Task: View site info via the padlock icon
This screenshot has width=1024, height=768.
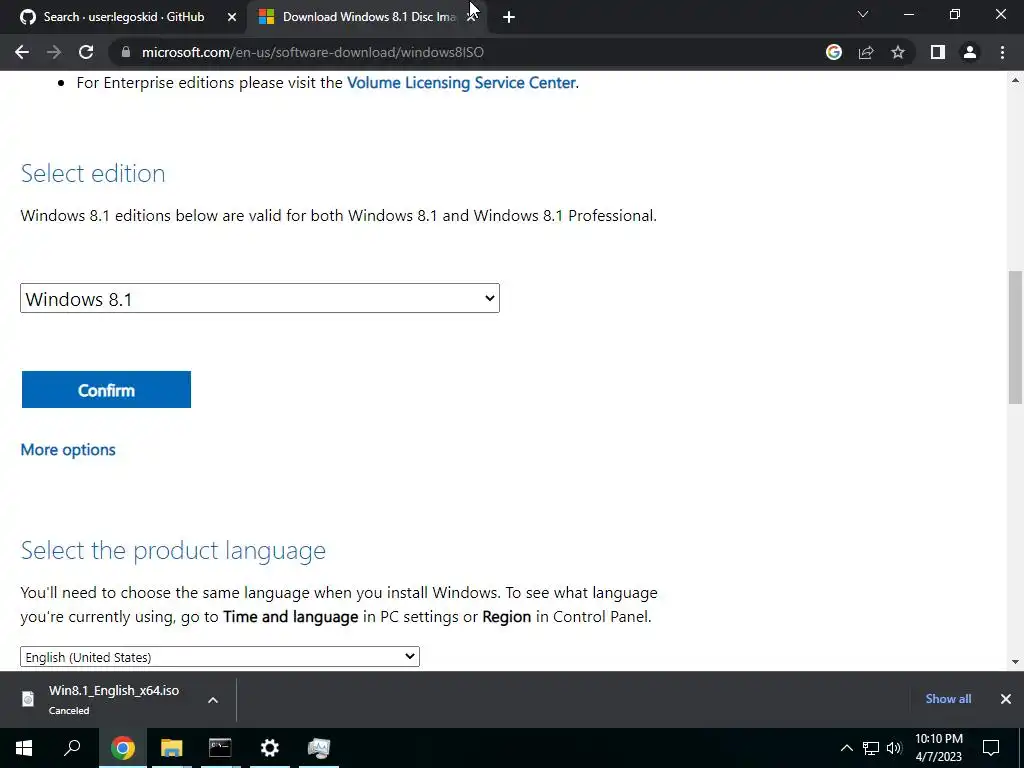Action: pyautogui.click(x=126, y=52)
